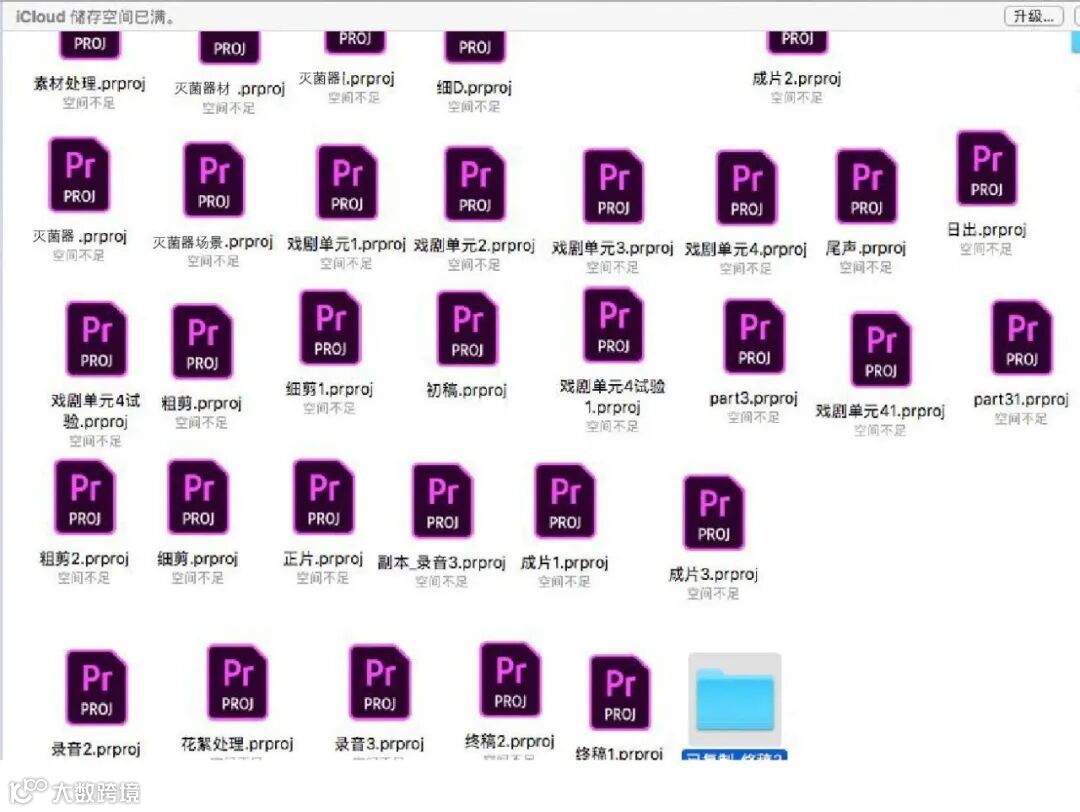Image resolution: width=1080 pixels, height=812 pixels.
Task: Select the 初稿.prproj file icon
Action: point(467,329)
